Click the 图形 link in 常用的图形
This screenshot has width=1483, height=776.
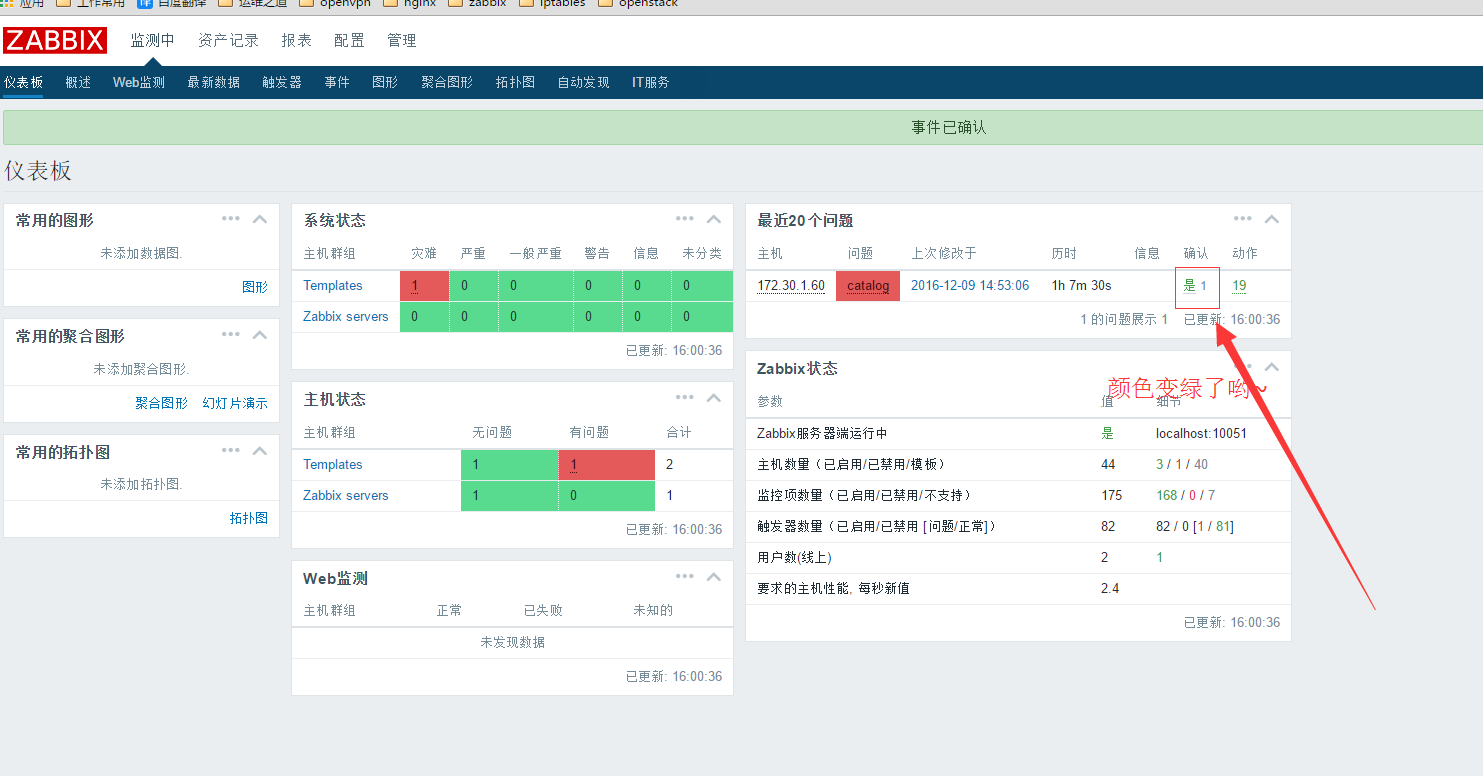point(255,287)
